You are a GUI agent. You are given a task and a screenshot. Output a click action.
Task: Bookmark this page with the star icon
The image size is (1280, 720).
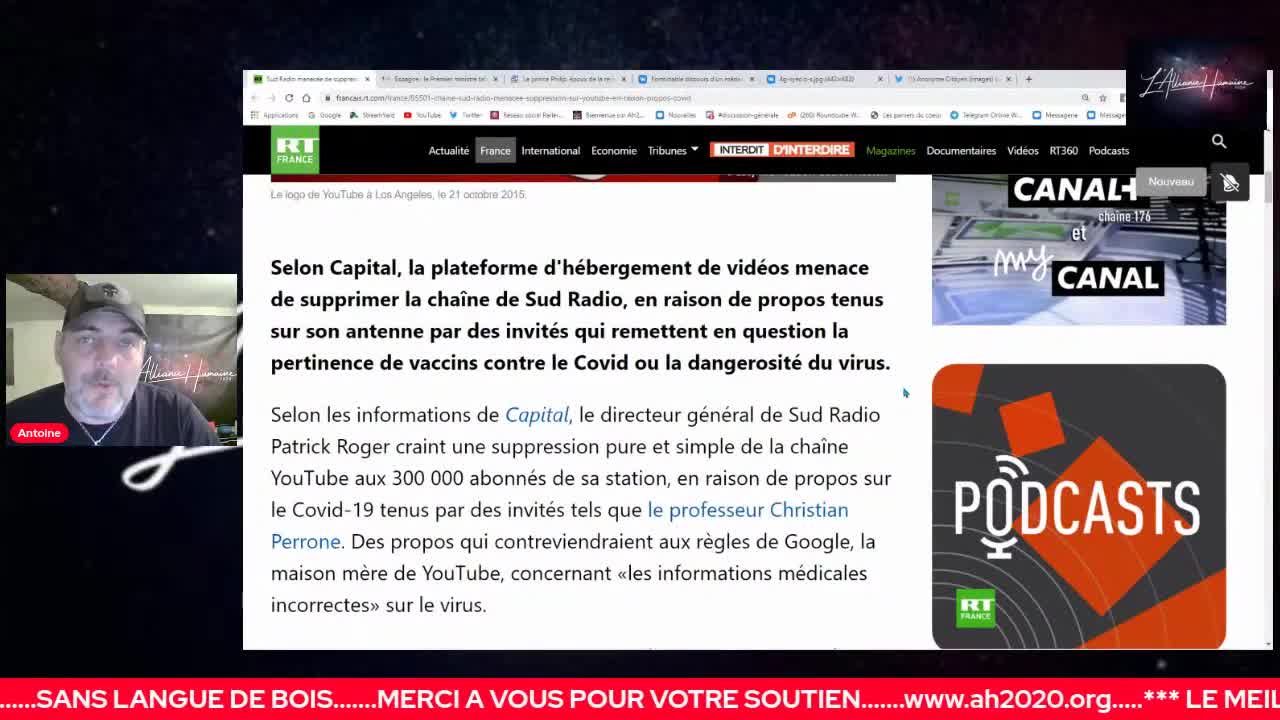tap(1103, 98)
